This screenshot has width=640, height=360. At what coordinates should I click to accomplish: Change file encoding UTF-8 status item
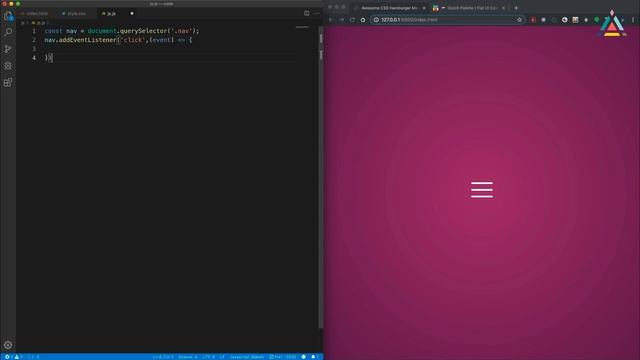(x=208, y=357)
